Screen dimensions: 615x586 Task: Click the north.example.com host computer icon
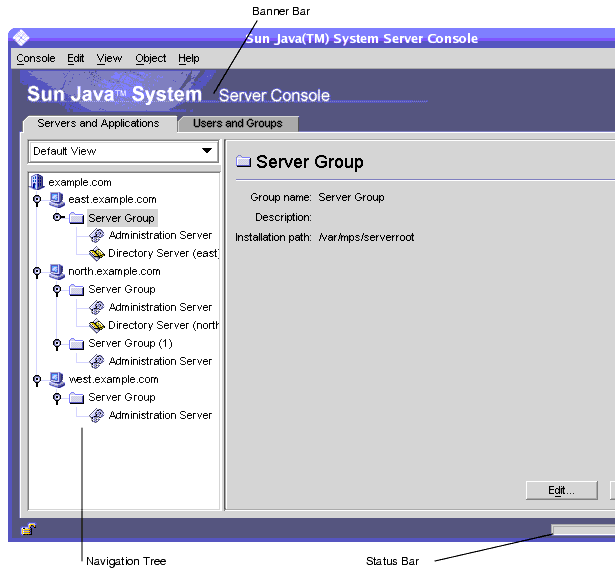coord(57,271)
